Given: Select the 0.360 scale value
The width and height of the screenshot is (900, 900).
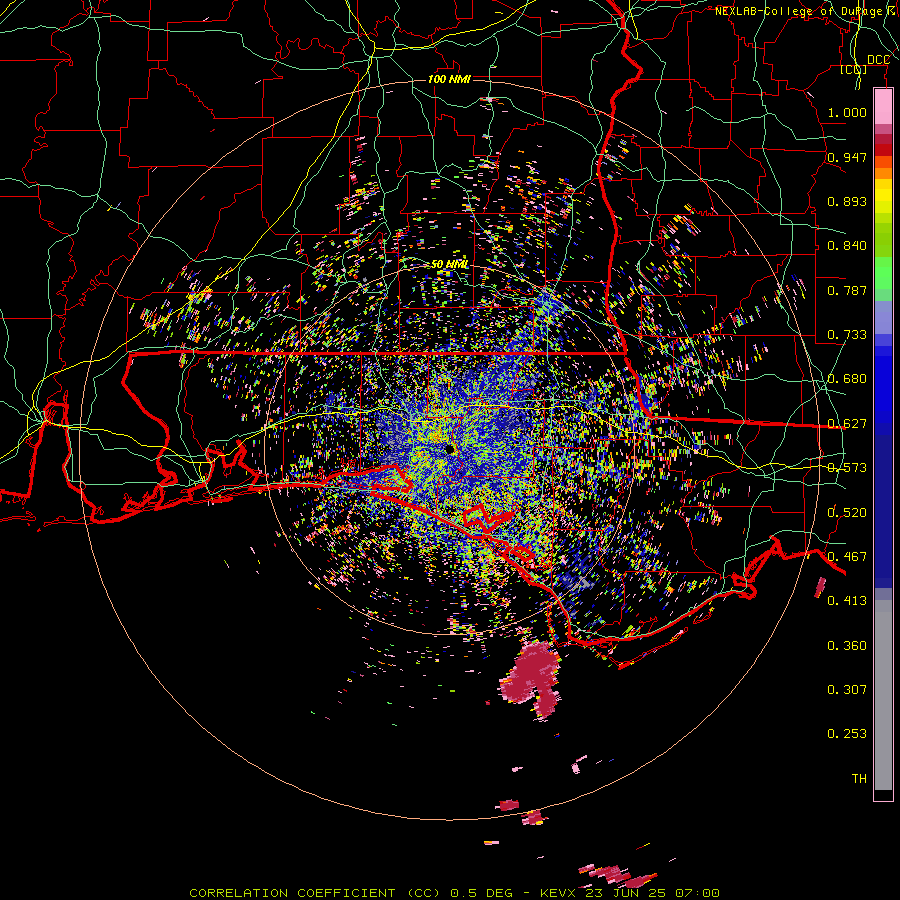Looking at the screenshot, I should click(847, 646).
